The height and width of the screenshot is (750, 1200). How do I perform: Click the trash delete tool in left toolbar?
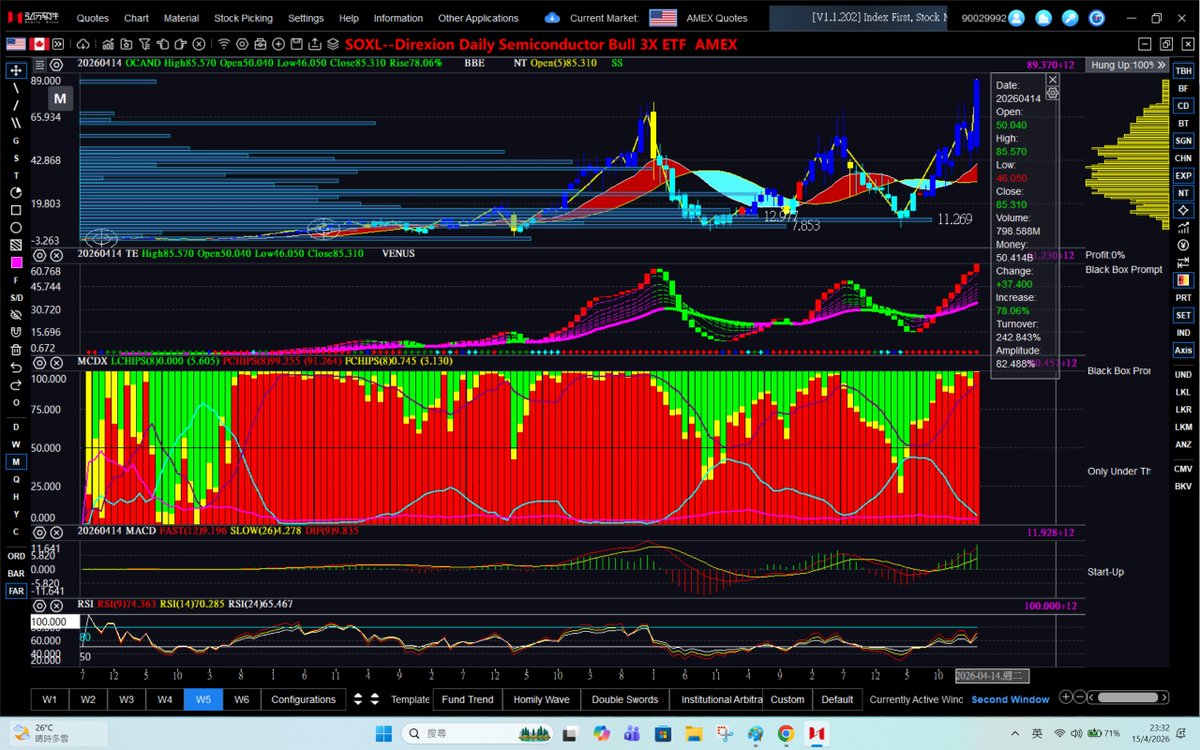click(16, 350)
